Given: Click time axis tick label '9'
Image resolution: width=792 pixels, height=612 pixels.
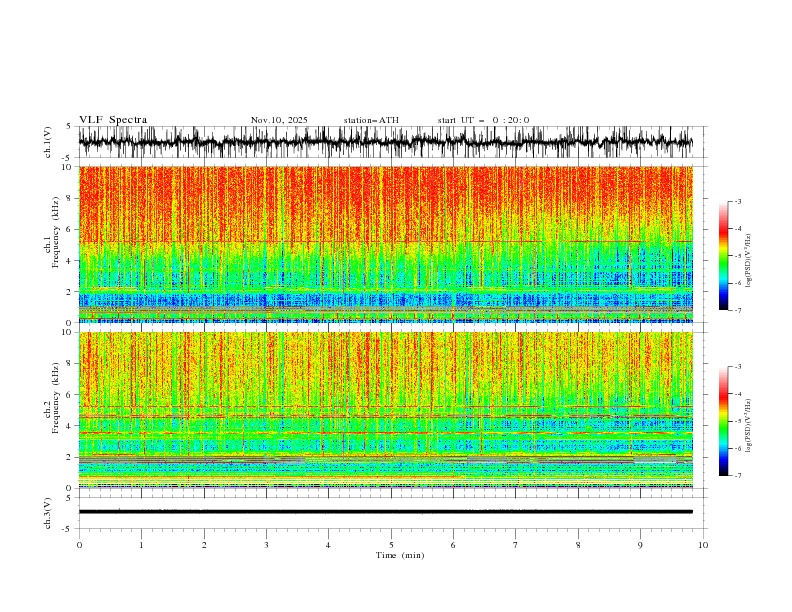Looking at the screenshot, I should point(640,545).
